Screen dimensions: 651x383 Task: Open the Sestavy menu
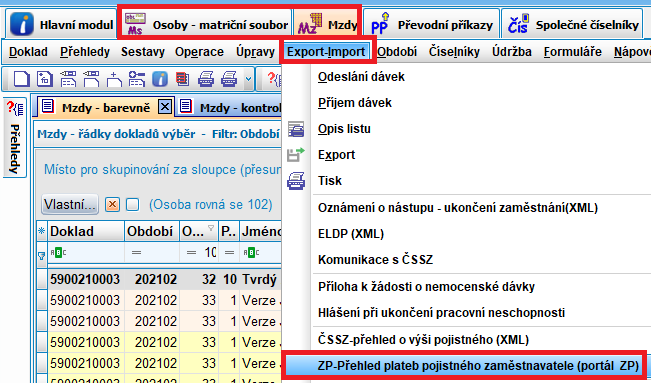142,52
